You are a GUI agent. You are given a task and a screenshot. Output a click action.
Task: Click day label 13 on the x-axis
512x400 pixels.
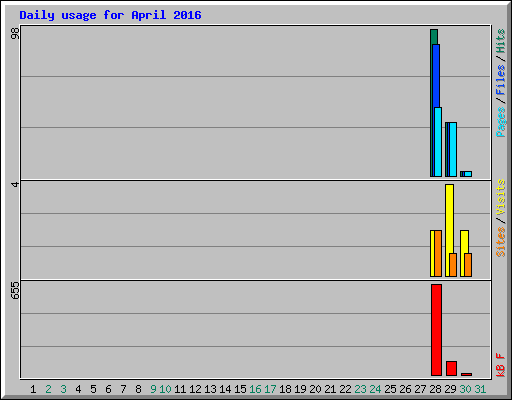[210, 389]
